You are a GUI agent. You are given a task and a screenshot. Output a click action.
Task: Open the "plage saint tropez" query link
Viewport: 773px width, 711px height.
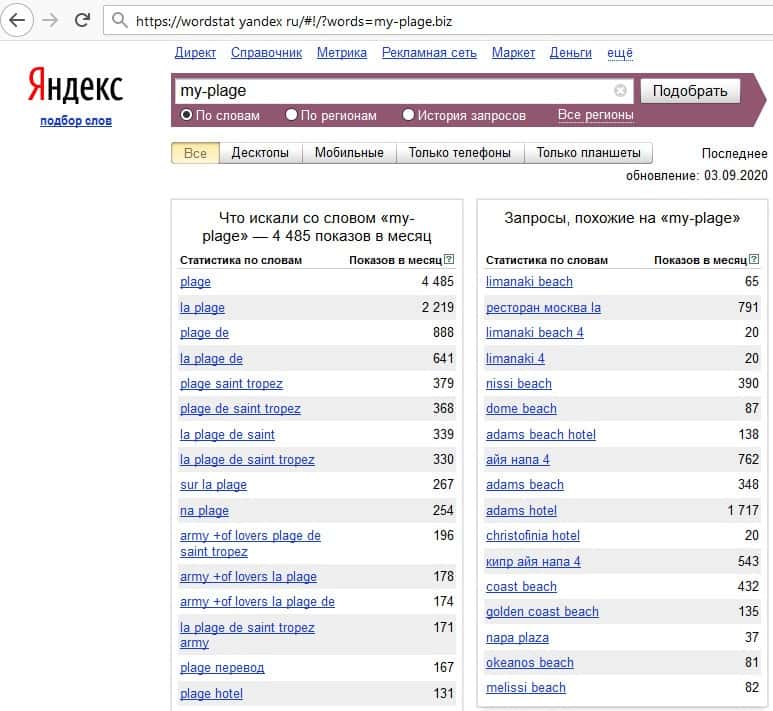pyautogui.click(x=231, y=384)
